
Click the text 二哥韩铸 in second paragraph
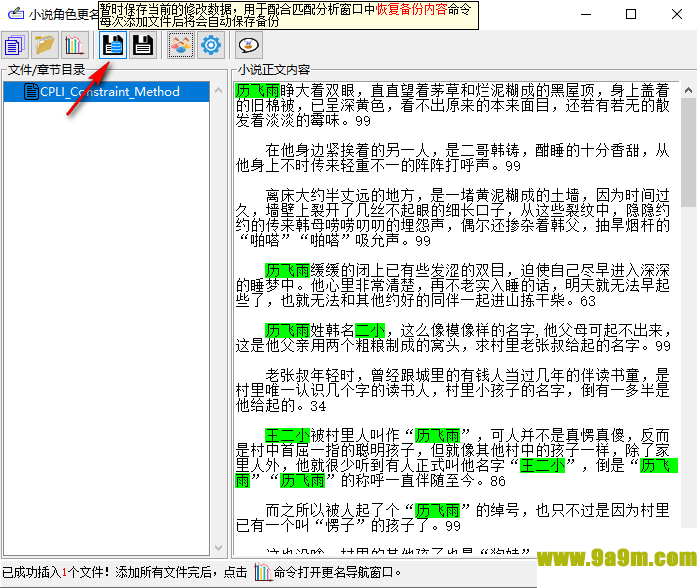490,151
